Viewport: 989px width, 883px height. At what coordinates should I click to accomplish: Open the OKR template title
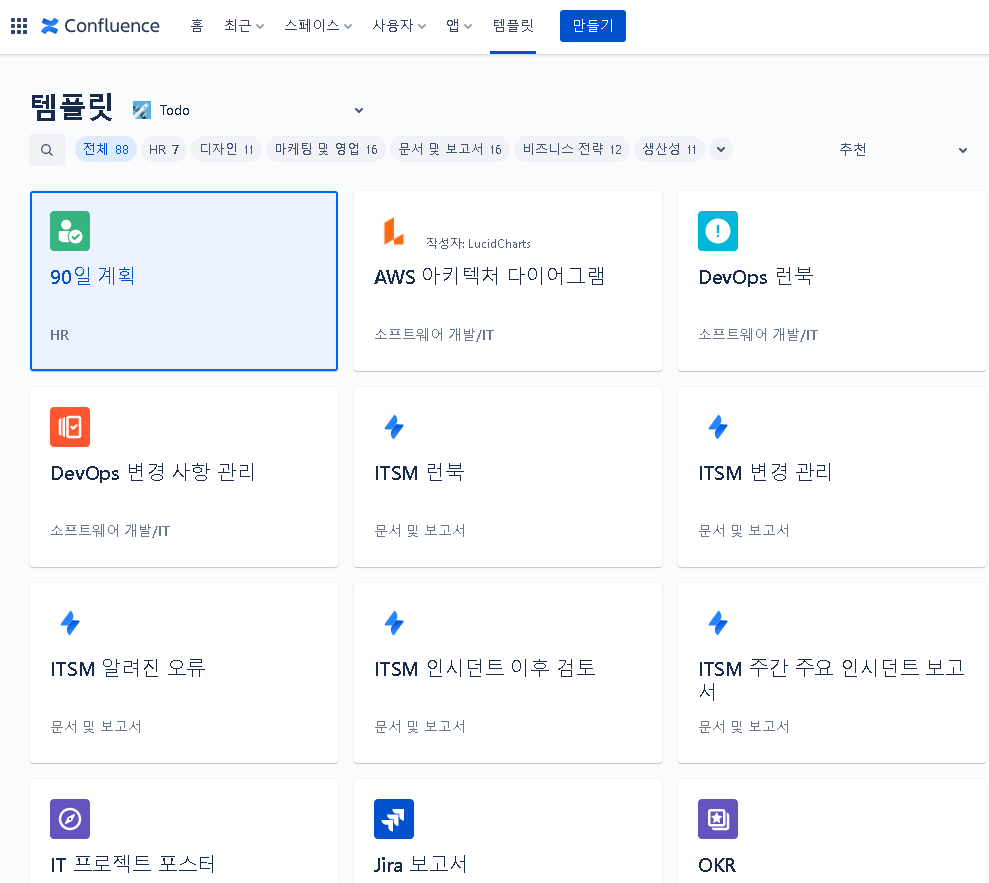tap(717, 865)
